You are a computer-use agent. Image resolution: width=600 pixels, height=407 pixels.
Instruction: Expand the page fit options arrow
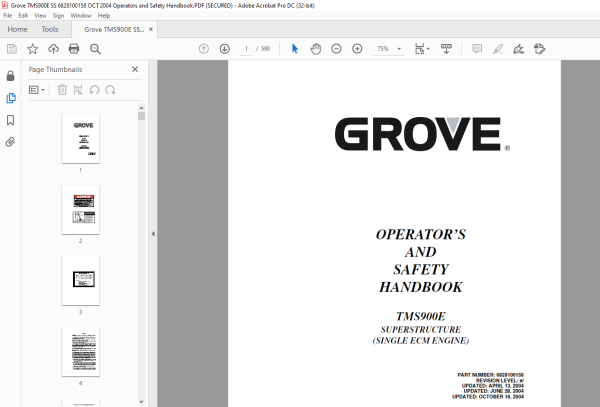pos(428,49)
